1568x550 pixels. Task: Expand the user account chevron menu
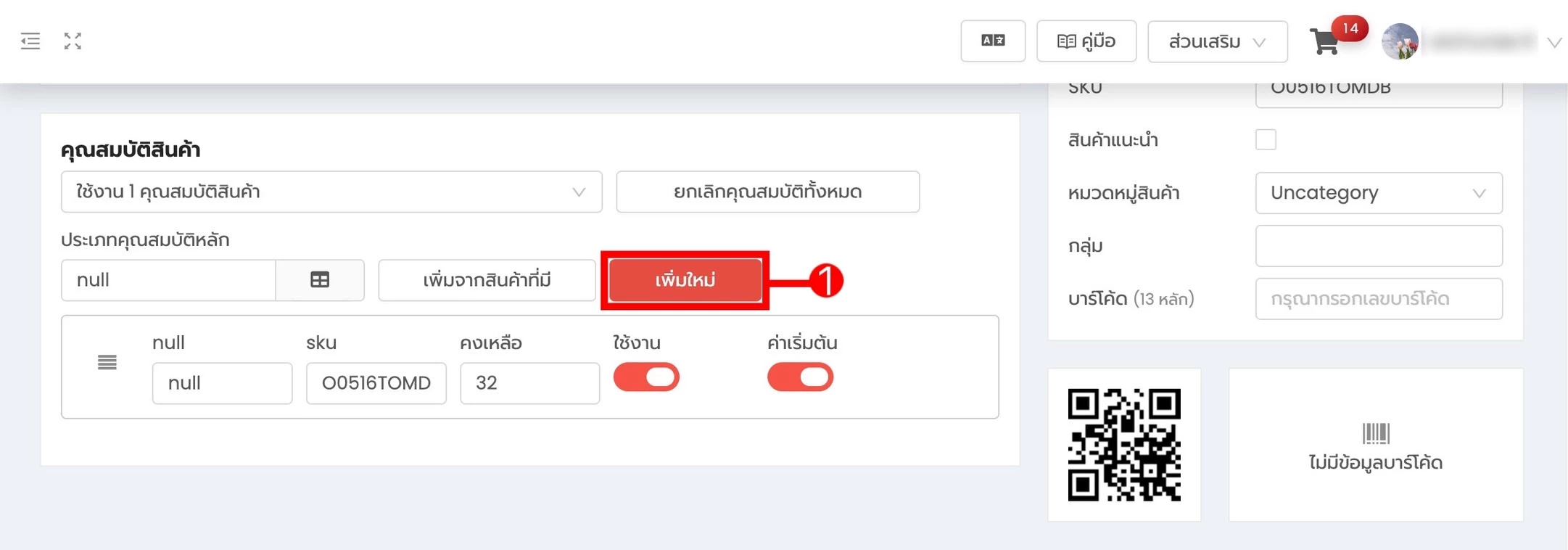click(1554, 43)
